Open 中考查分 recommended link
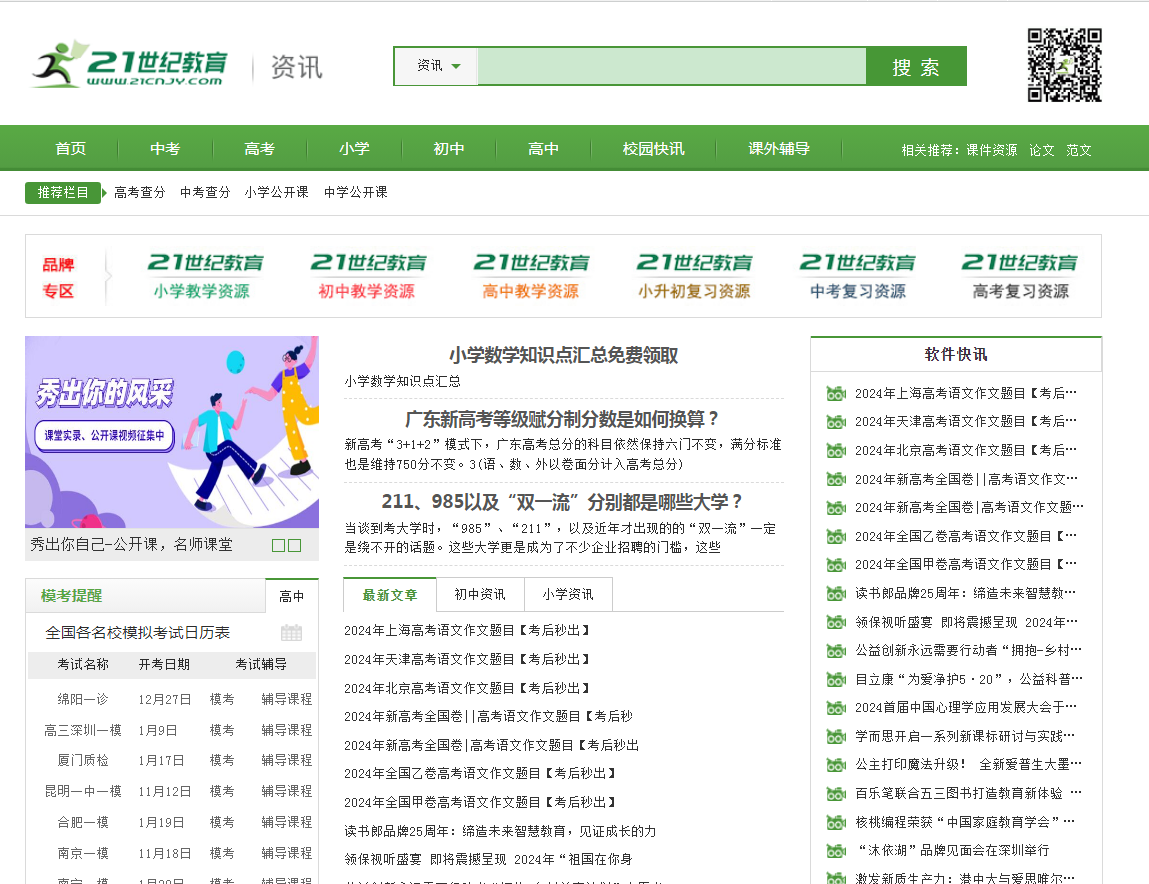 205,192
